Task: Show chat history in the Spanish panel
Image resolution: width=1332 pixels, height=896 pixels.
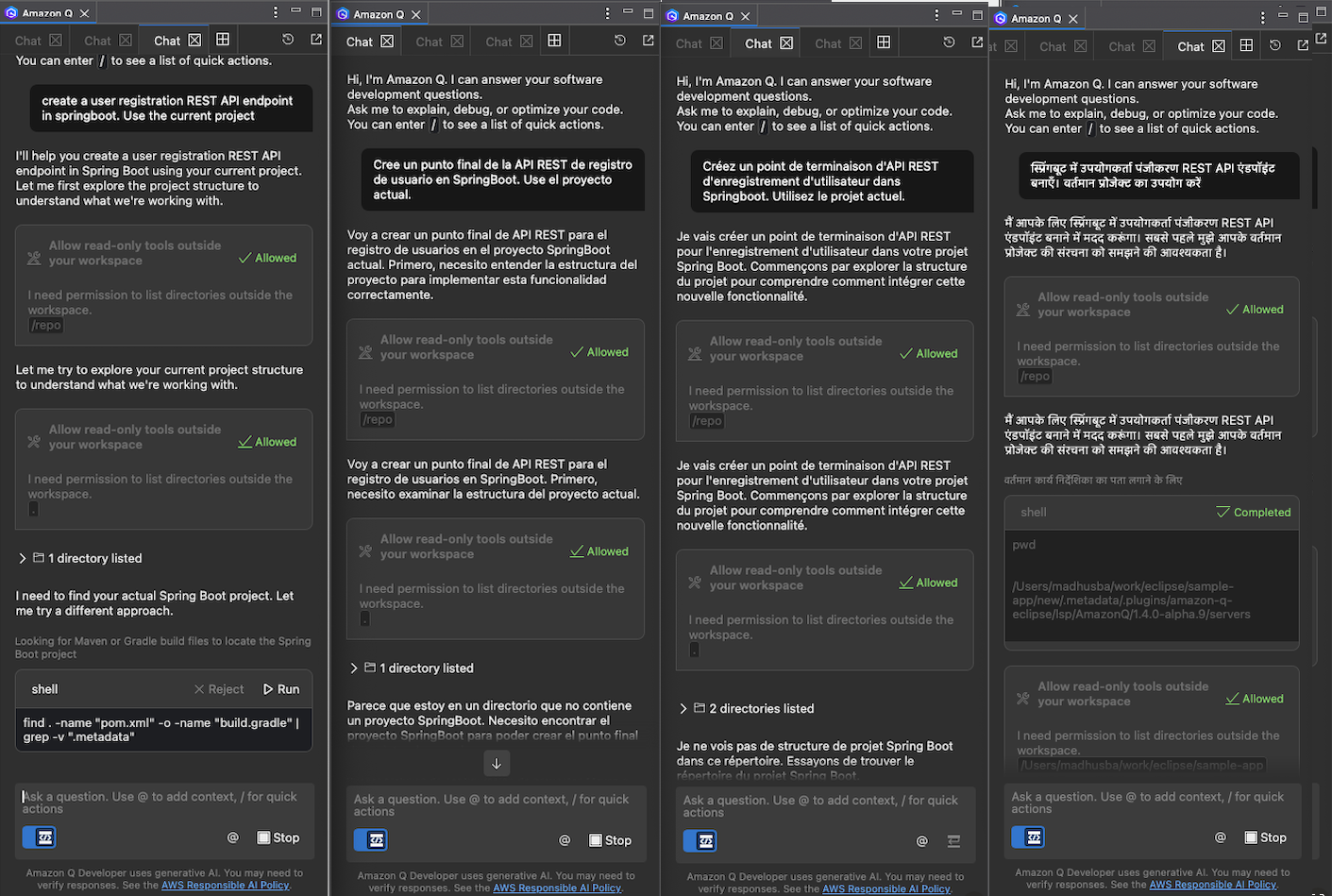Action: [619, 41]
